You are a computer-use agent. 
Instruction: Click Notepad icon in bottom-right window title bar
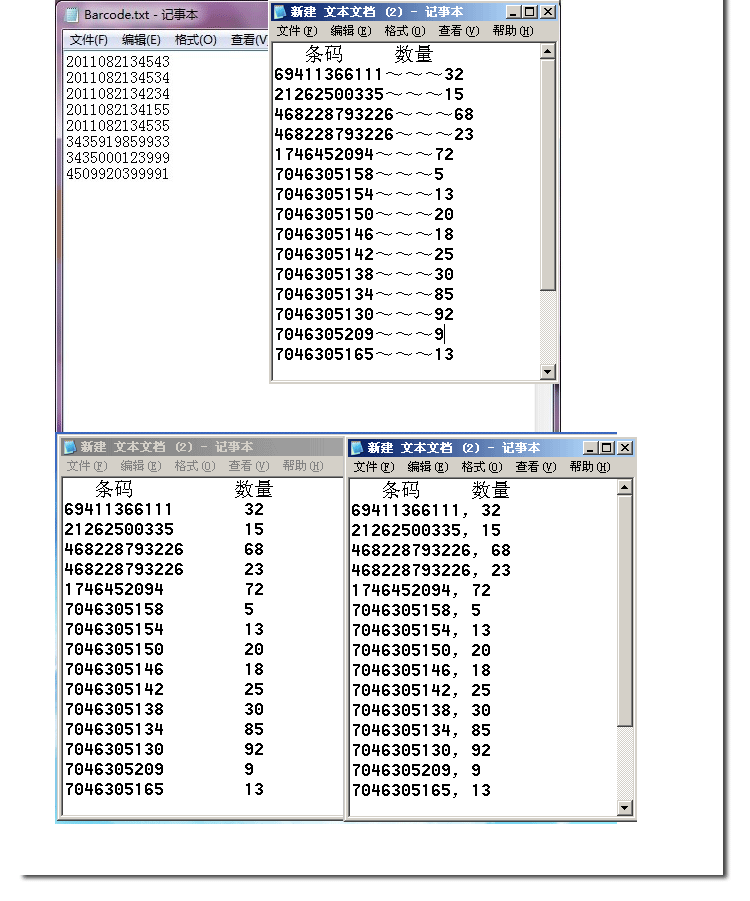pos(357,448)
